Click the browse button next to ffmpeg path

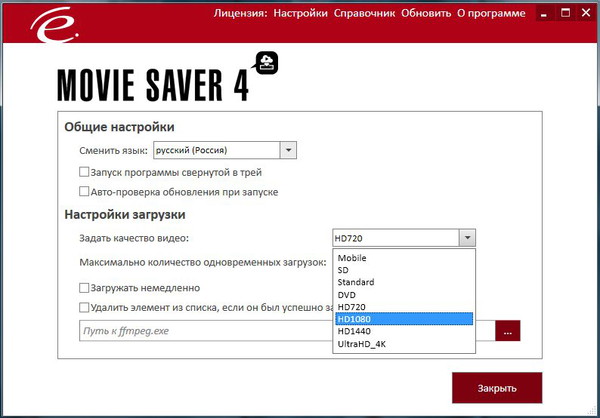coord(508,330)
